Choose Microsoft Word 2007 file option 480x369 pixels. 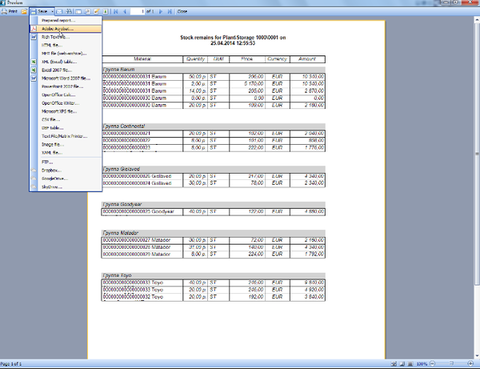click(66, 78)
